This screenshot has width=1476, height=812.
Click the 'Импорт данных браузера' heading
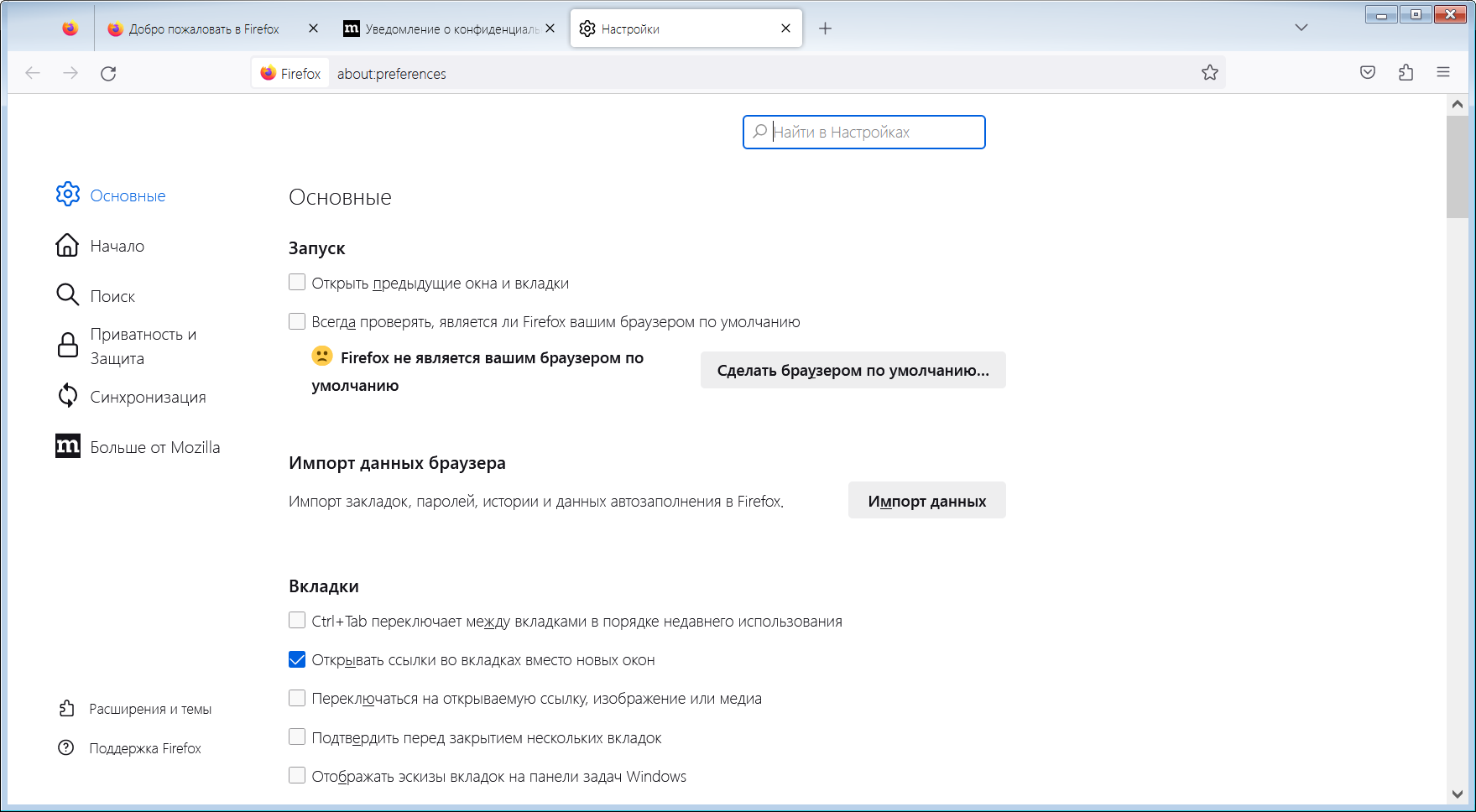point(397,463)
